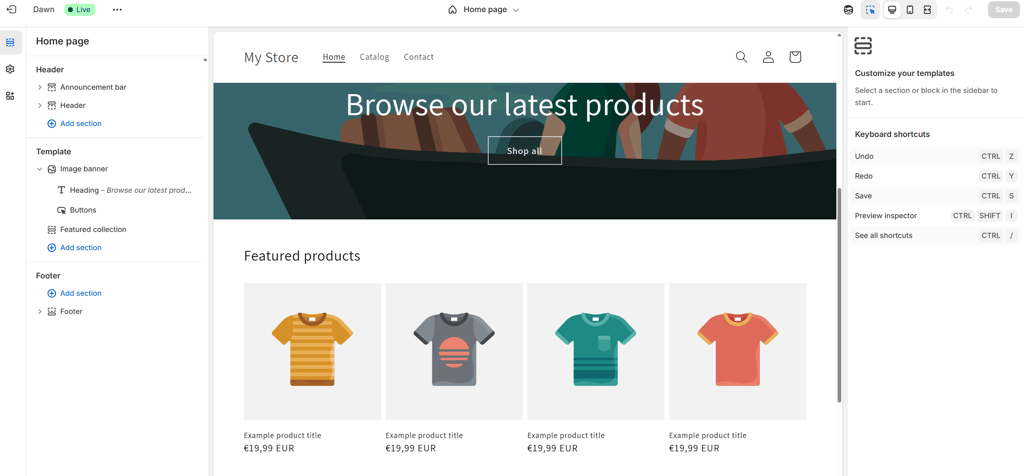The height and width of the screenshot is (476, 1024).
Task: Click the My Store logo text
Action: [x=271, y=57]
